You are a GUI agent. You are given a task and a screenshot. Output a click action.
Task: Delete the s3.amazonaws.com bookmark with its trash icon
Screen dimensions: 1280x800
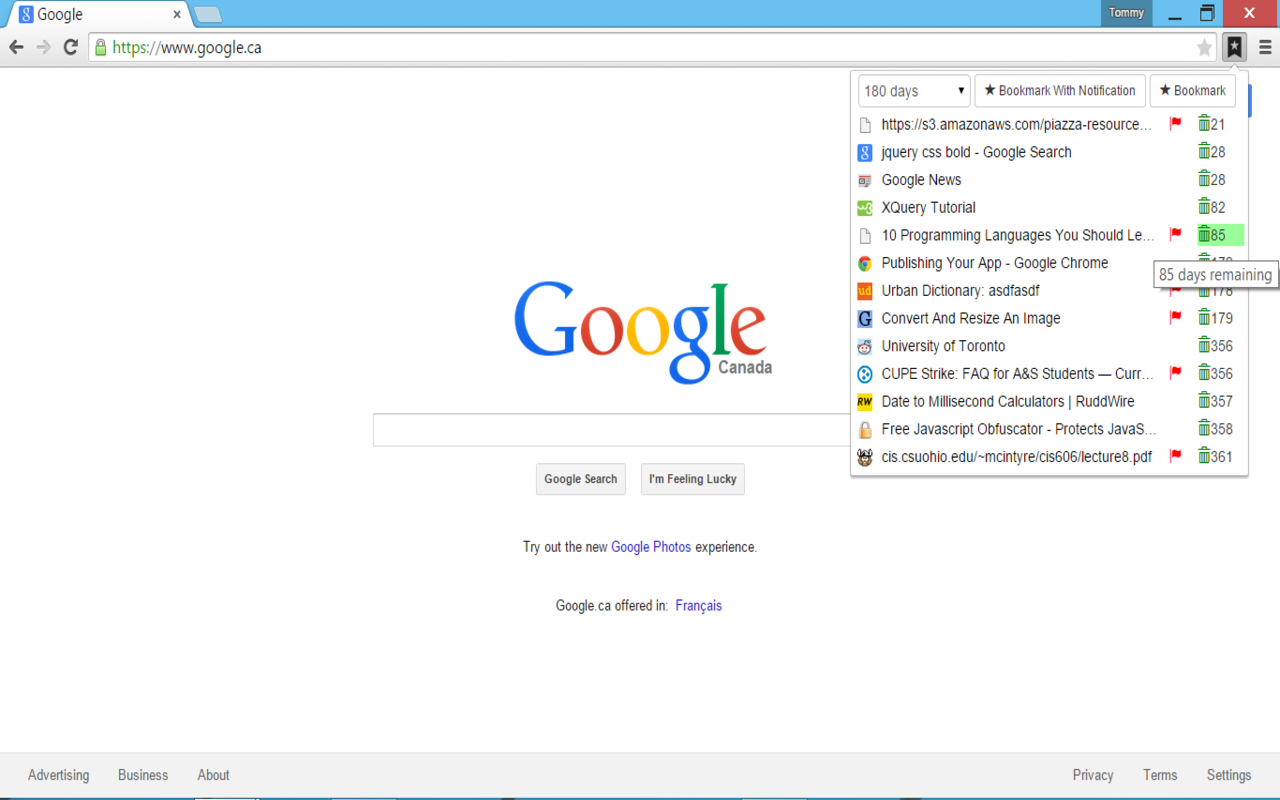[x=1204, y=124]
